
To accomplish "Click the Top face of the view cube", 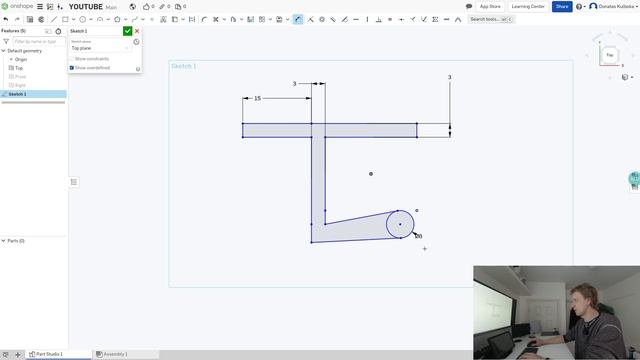I will coord(610,55).
